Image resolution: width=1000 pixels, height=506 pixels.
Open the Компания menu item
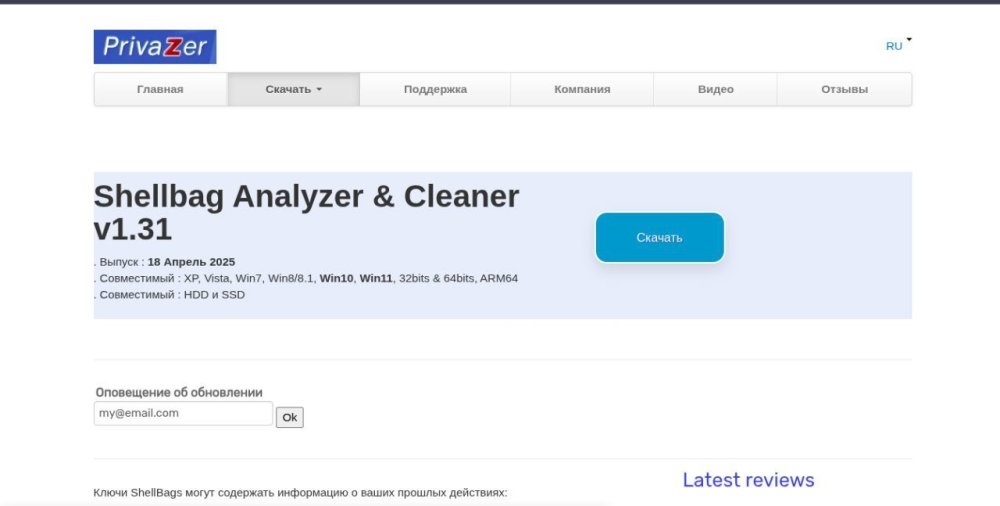(x=582, y=89)
